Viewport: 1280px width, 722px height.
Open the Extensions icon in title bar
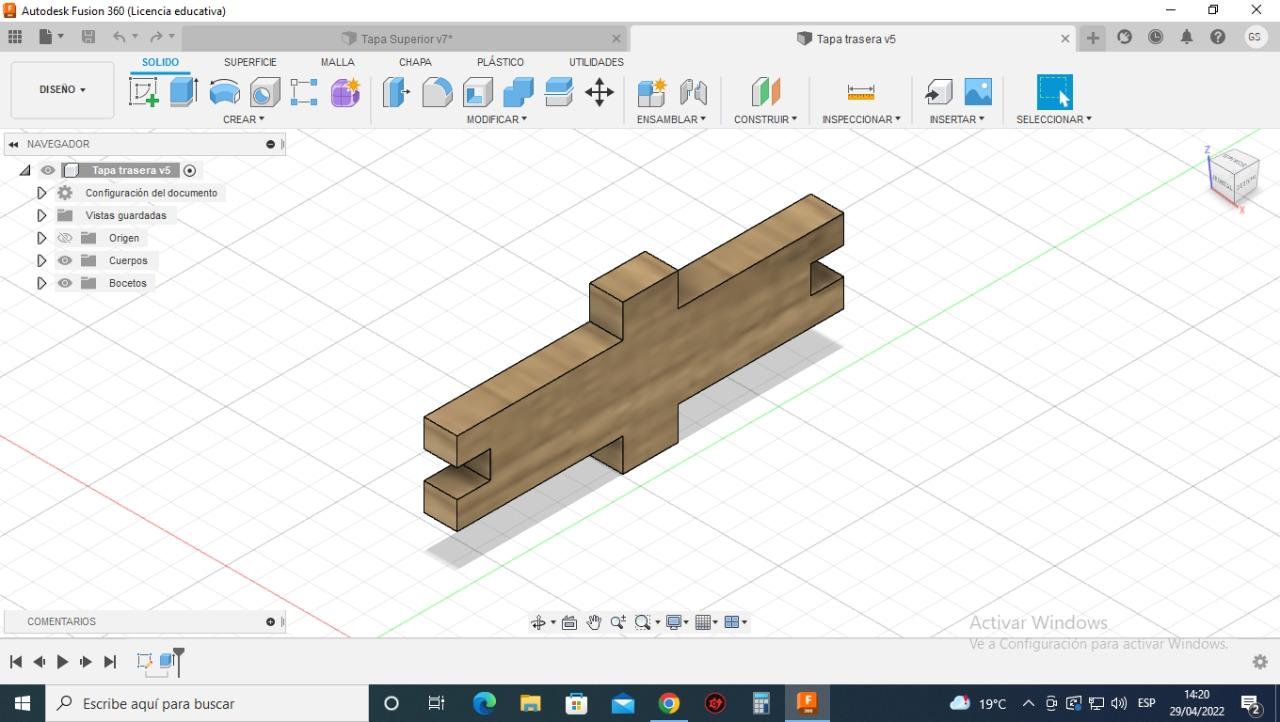click(x=1124, y=37)
